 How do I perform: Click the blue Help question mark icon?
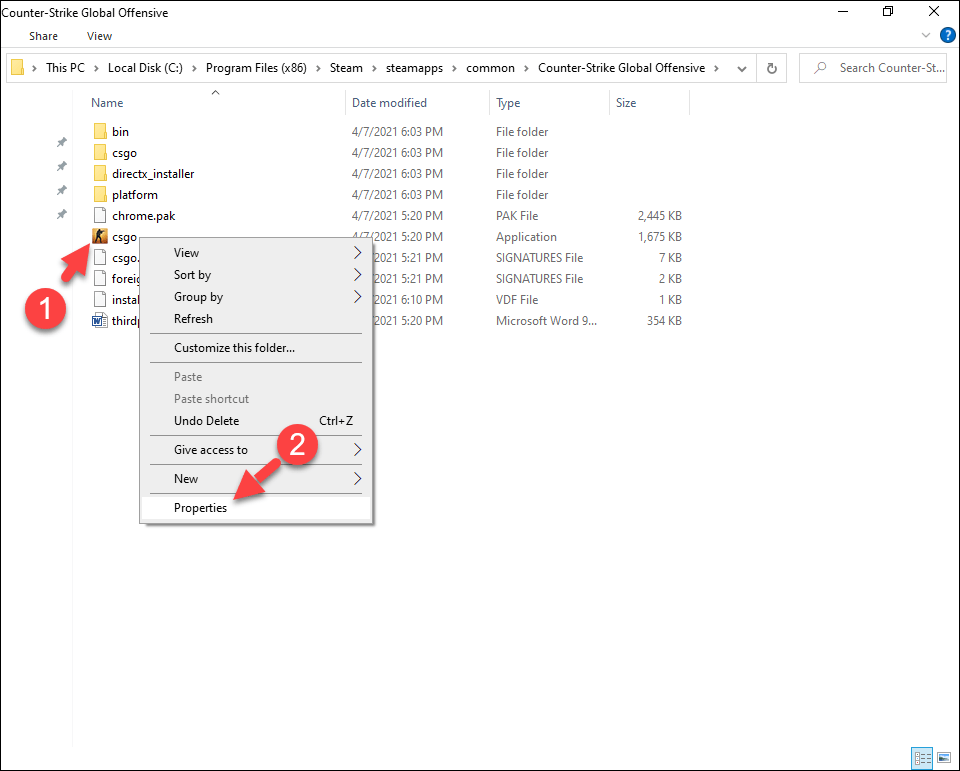[x=947, y=35]
